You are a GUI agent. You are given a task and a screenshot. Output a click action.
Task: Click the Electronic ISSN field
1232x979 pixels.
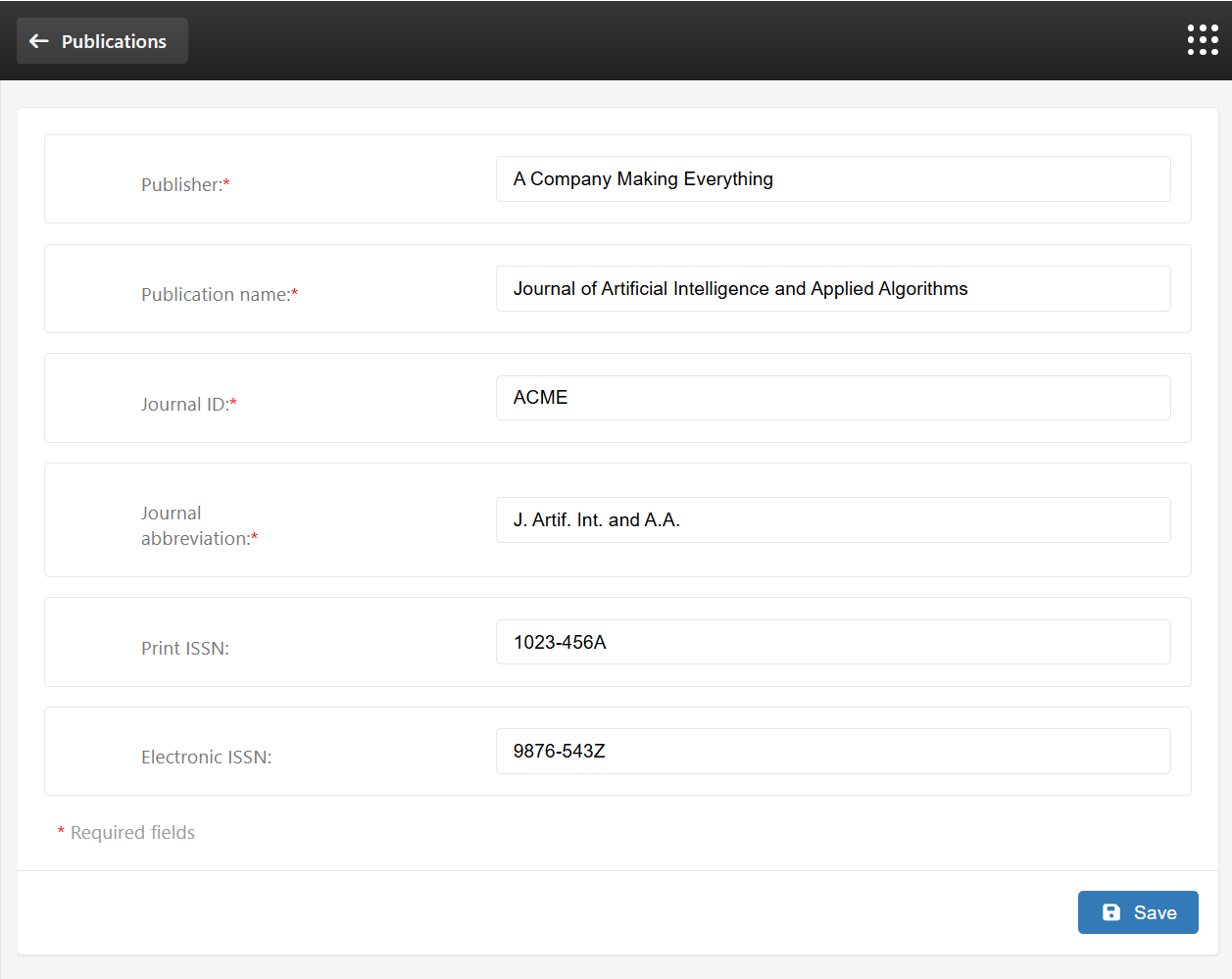833,751
